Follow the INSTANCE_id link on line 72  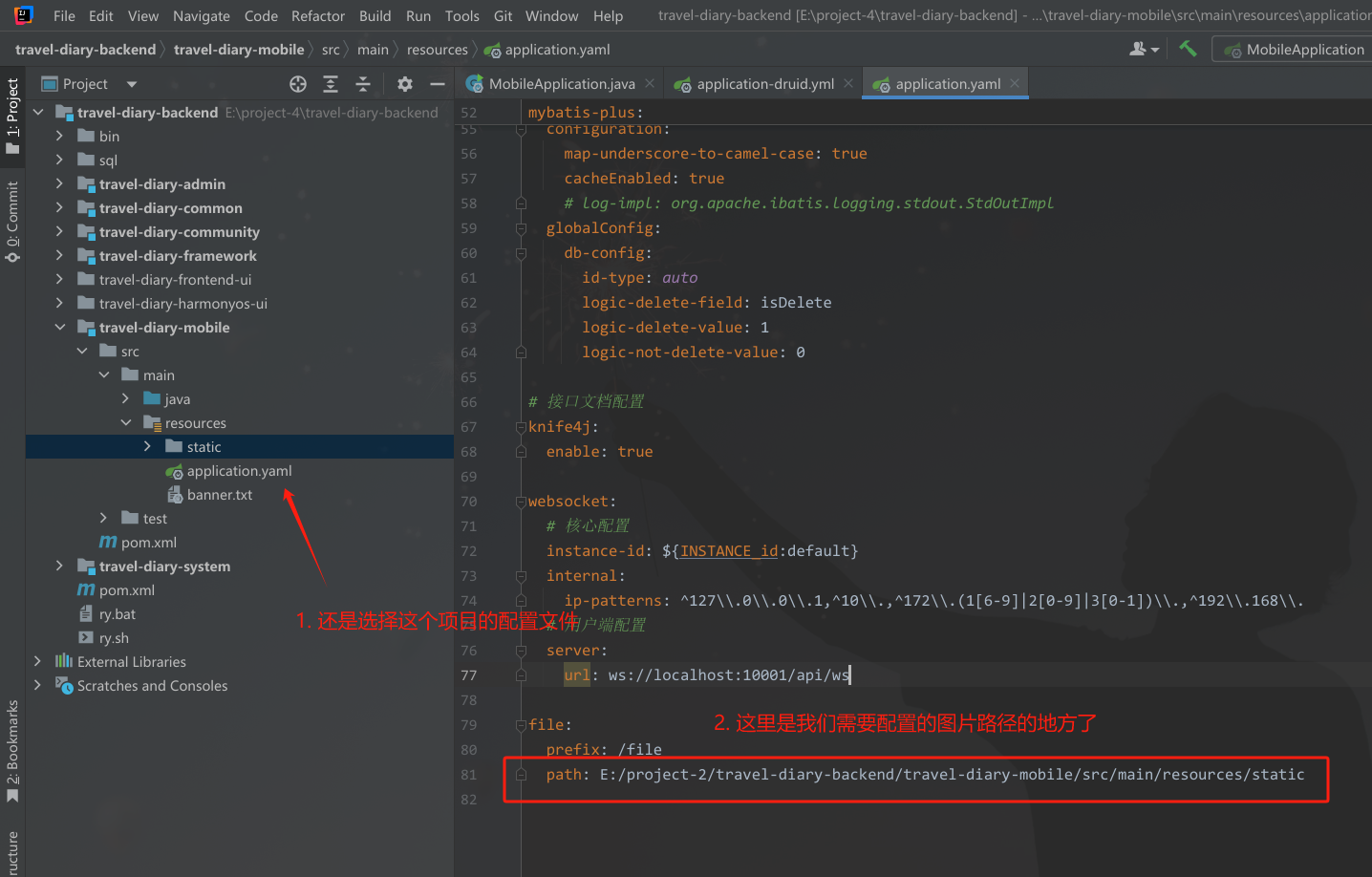pos(728,551)
